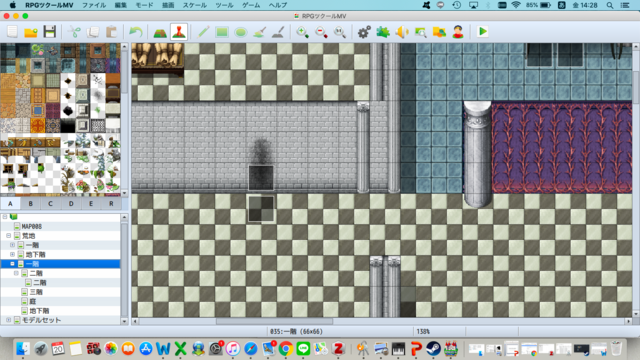Open Google Chrome from the Dock

tap(286, 349)
